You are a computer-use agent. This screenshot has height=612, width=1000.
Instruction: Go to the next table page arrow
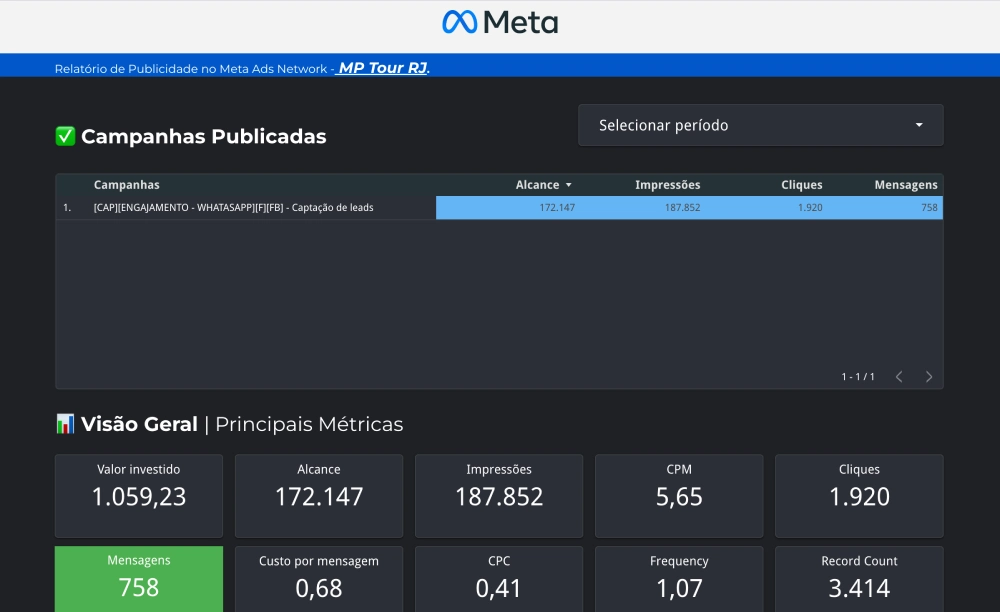click(929, 377)
